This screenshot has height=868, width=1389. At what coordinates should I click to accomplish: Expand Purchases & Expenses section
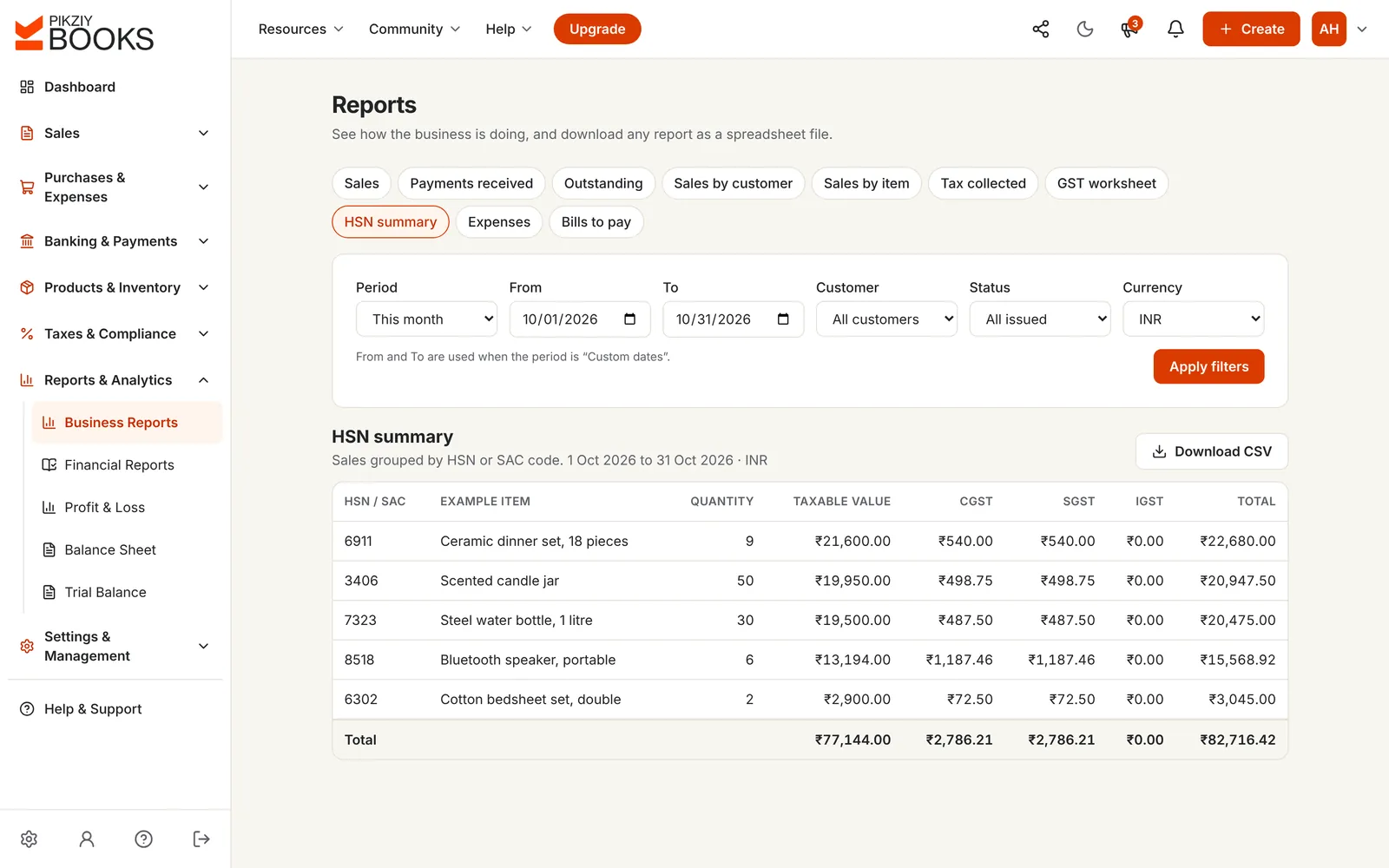(x=115, y=187)
